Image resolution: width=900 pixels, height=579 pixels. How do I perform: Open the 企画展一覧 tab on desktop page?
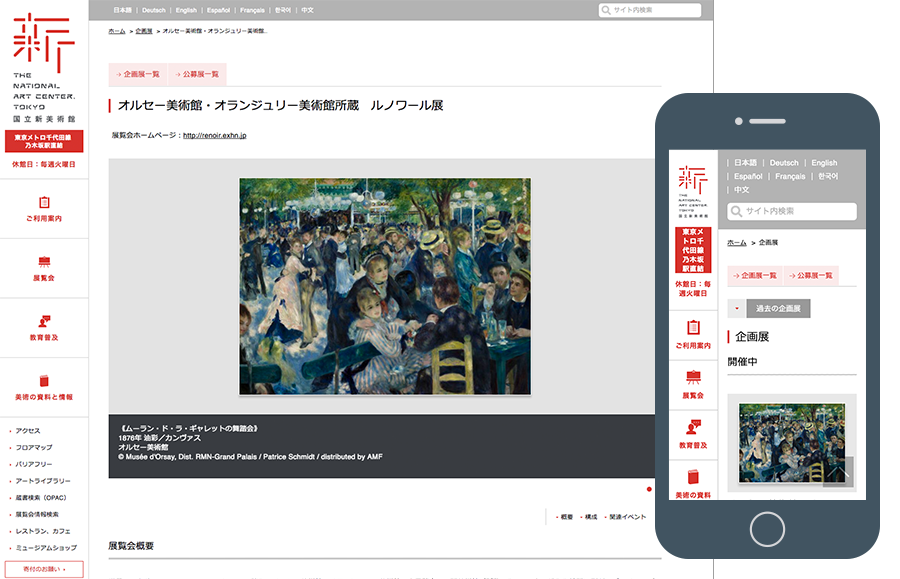[138, 74]
